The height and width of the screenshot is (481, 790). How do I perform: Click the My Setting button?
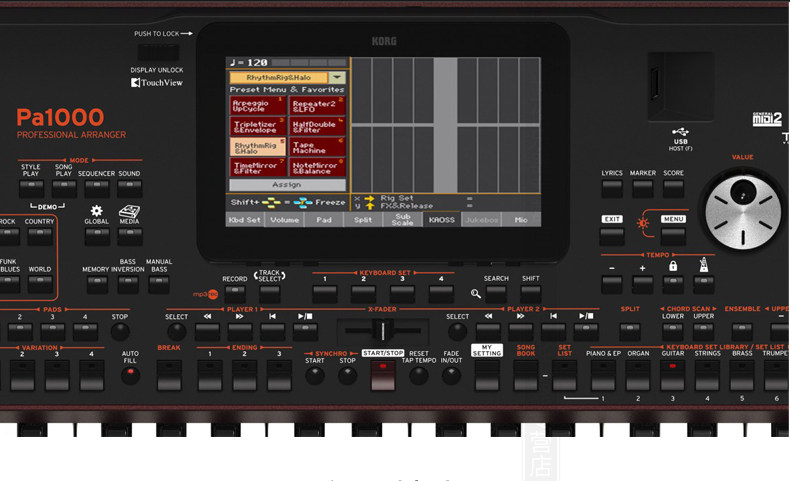(487, 375)
